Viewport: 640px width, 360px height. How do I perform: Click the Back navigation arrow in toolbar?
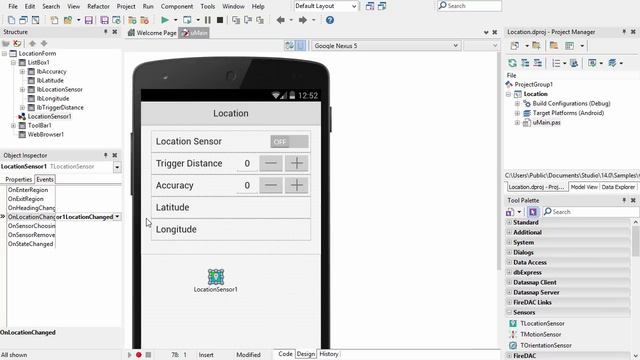280,20
